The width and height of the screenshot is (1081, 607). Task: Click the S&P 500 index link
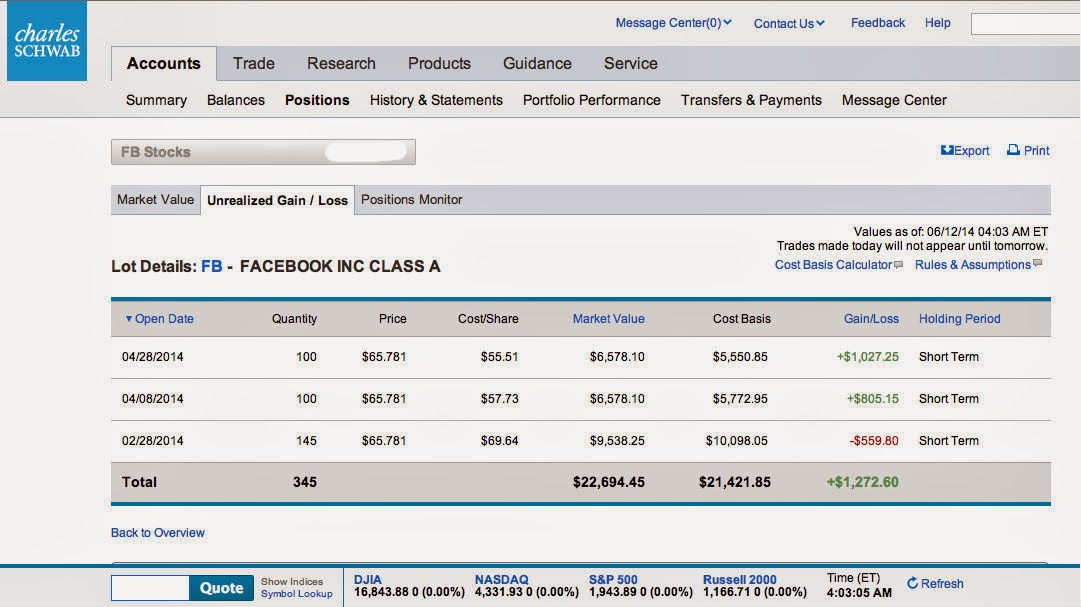tap(613, 579)
